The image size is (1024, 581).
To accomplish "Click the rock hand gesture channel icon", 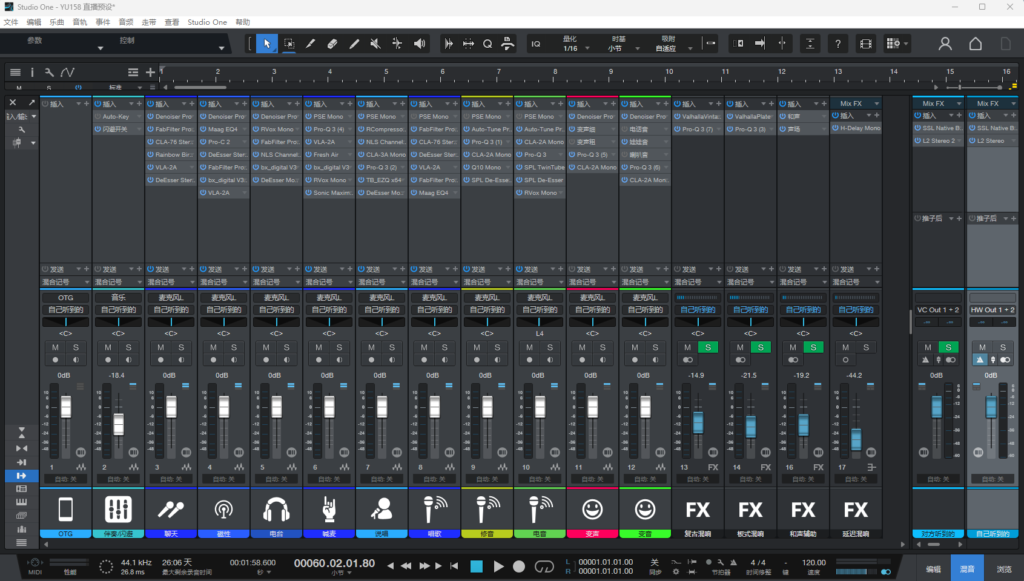I will 329,509.
